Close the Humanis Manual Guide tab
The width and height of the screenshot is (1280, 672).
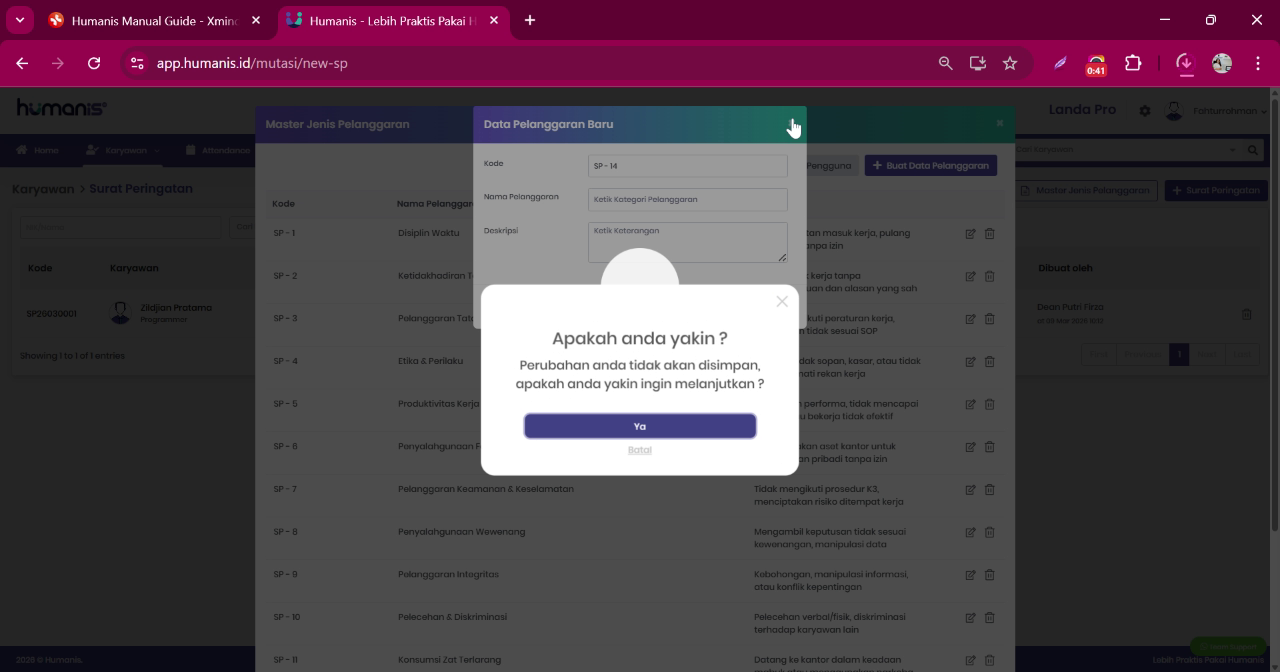click(256, 20)
